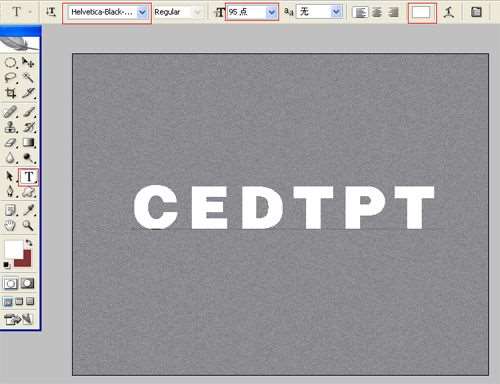Open the 95 point font size dropdown
Viewport: 500px width, 384px height.
[x=272, y=13]
